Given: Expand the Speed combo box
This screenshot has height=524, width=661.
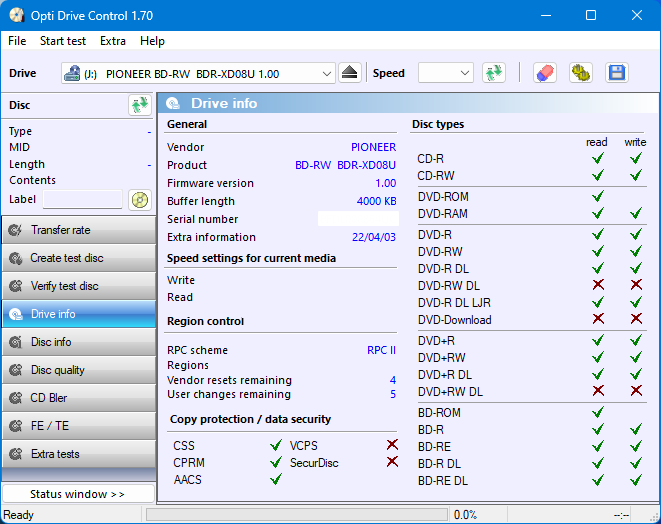Looking at the screenshot, I should coord(445,73).
